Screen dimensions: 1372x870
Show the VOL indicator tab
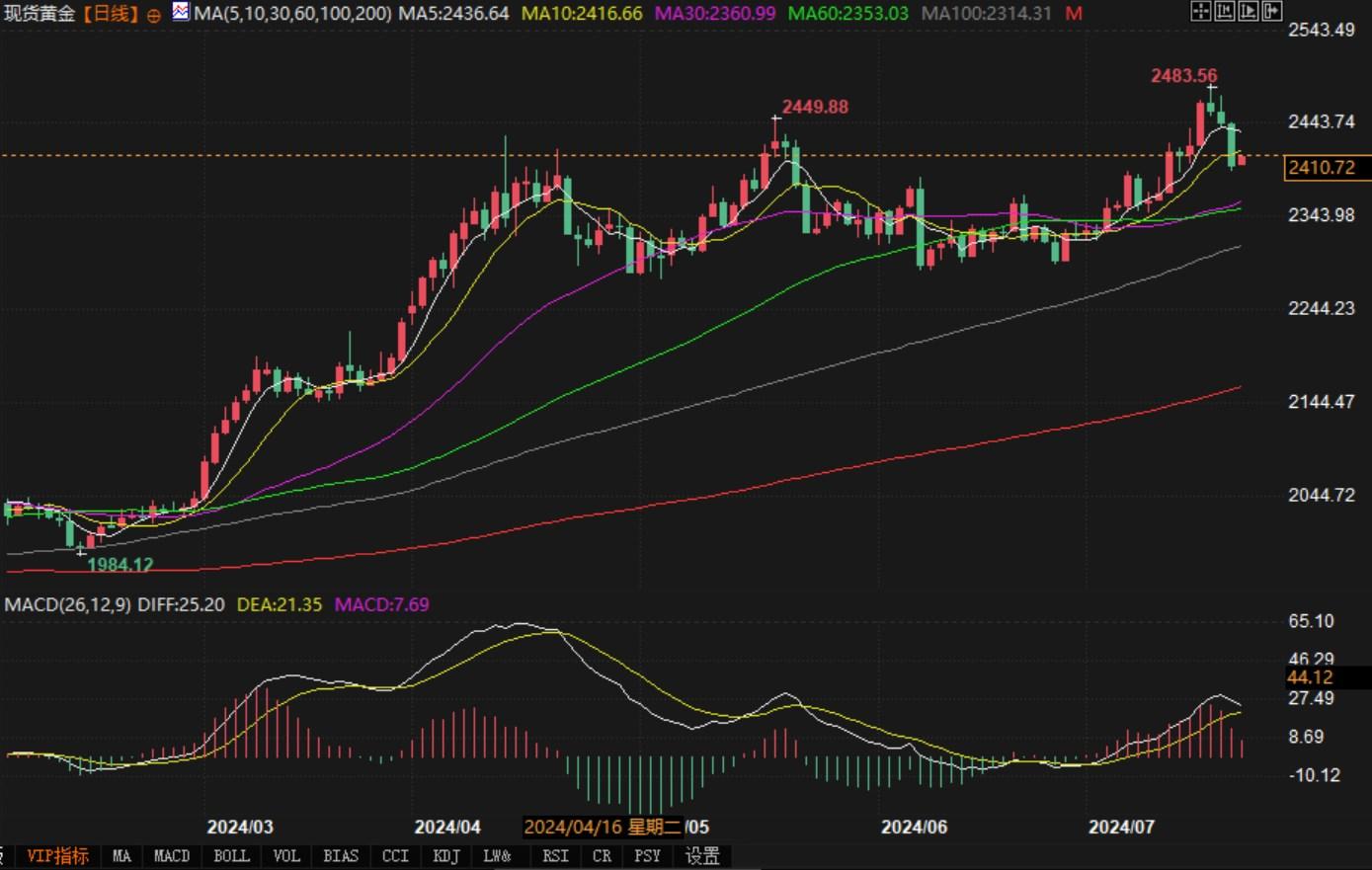(x=285, y=856)
